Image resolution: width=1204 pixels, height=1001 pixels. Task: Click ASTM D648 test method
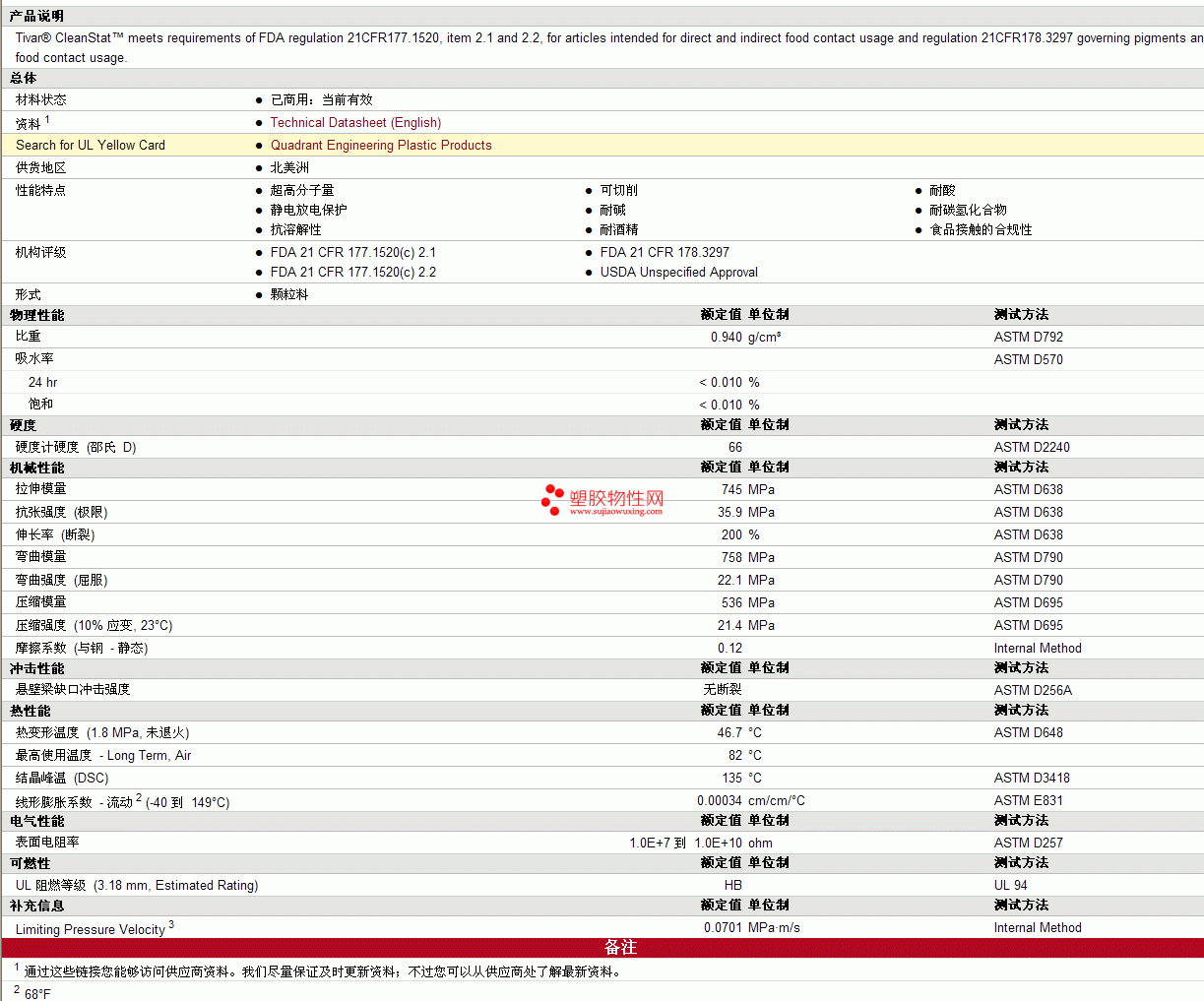click(1029, 732)
